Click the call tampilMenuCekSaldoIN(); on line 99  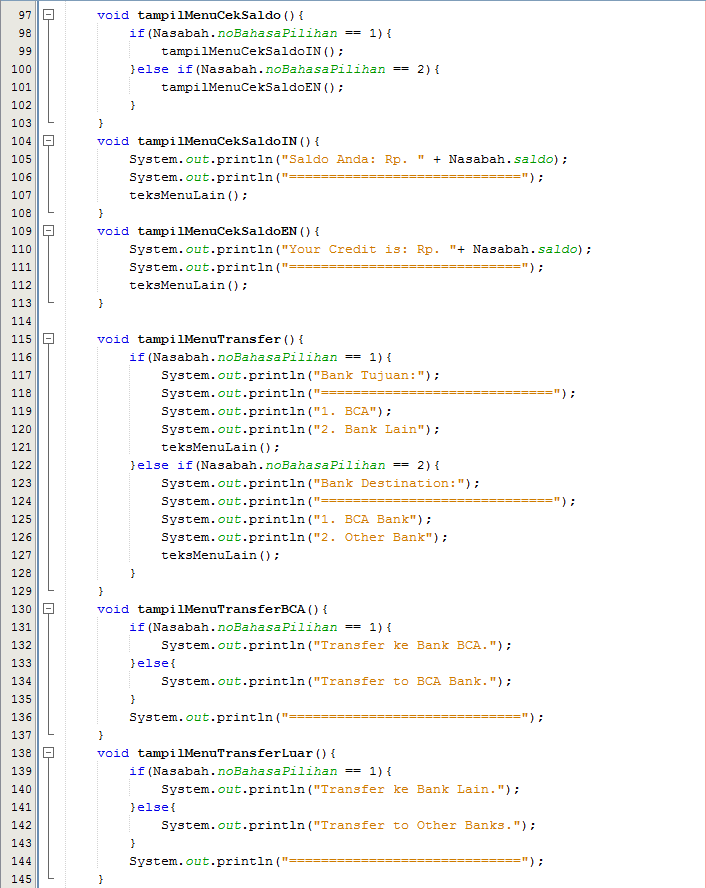pos(253,52)
